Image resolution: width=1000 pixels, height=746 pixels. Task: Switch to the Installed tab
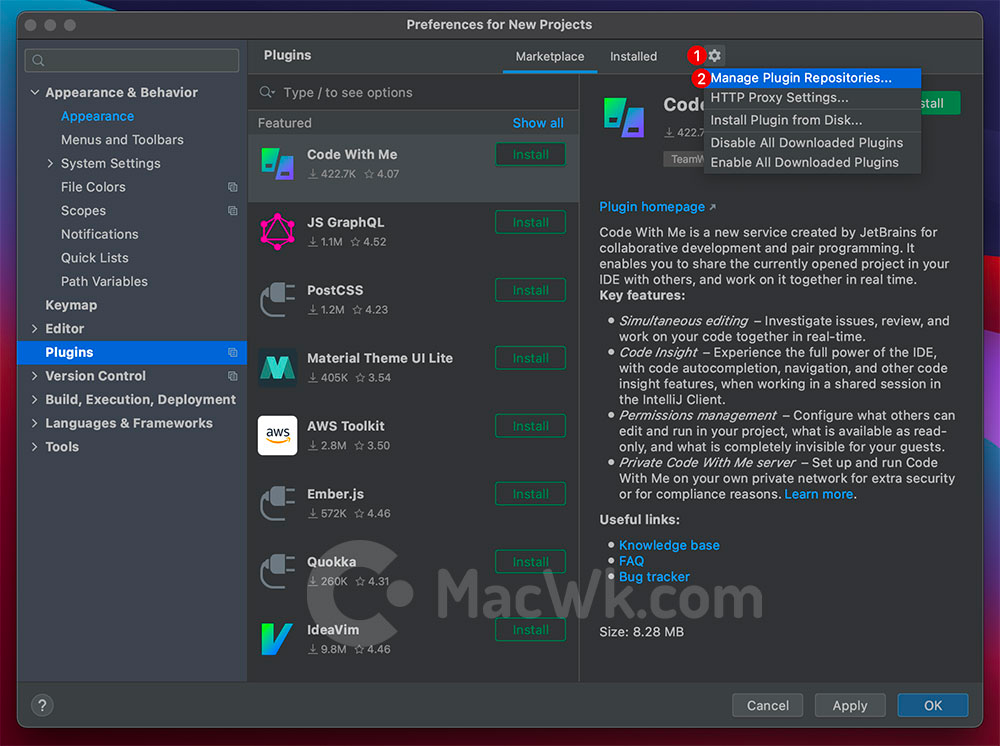point(633,56)
